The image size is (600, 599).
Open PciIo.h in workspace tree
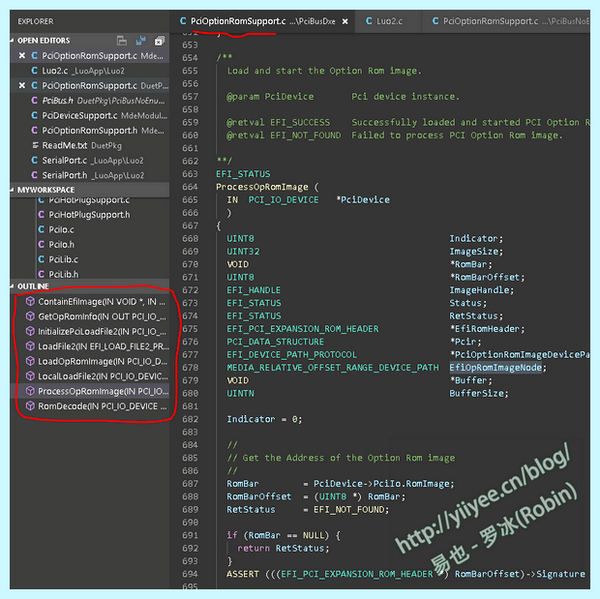[x=90, y=245]
